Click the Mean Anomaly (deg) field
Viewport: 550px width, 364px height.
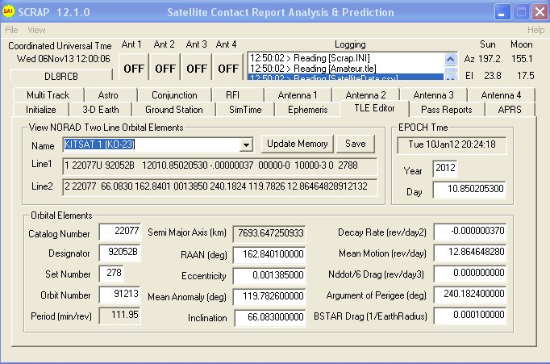[269, 297]
